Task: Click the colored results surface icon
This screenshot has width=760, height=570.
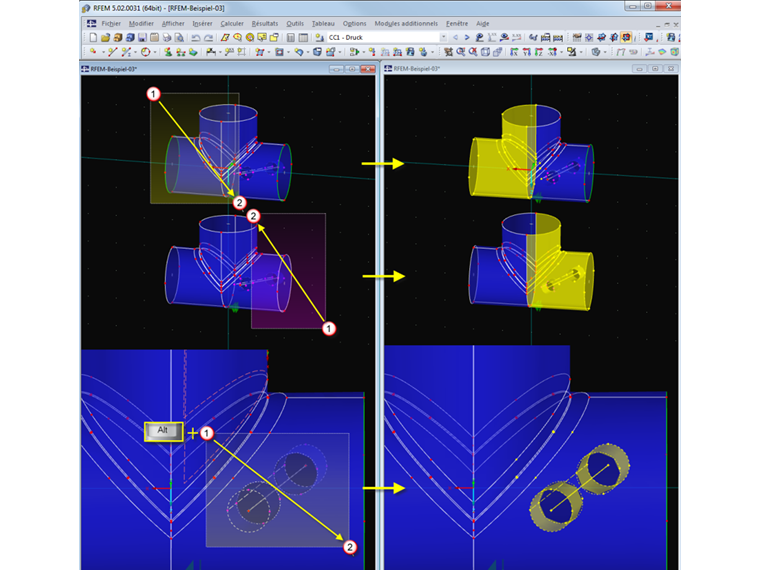Action: (663, 52)
